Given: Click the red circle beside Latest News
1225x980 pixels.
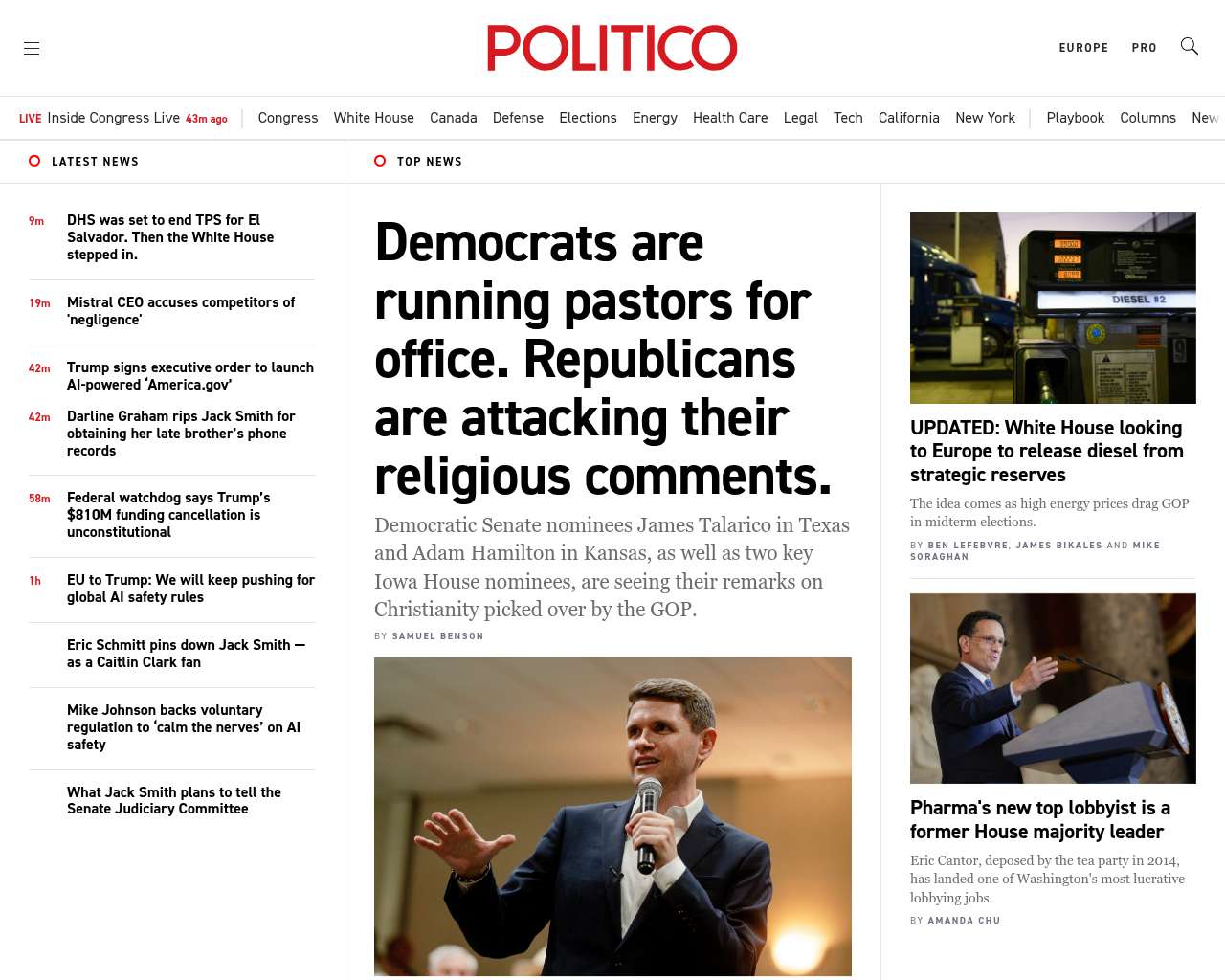Looking at the screenshot, I should 34,161.
